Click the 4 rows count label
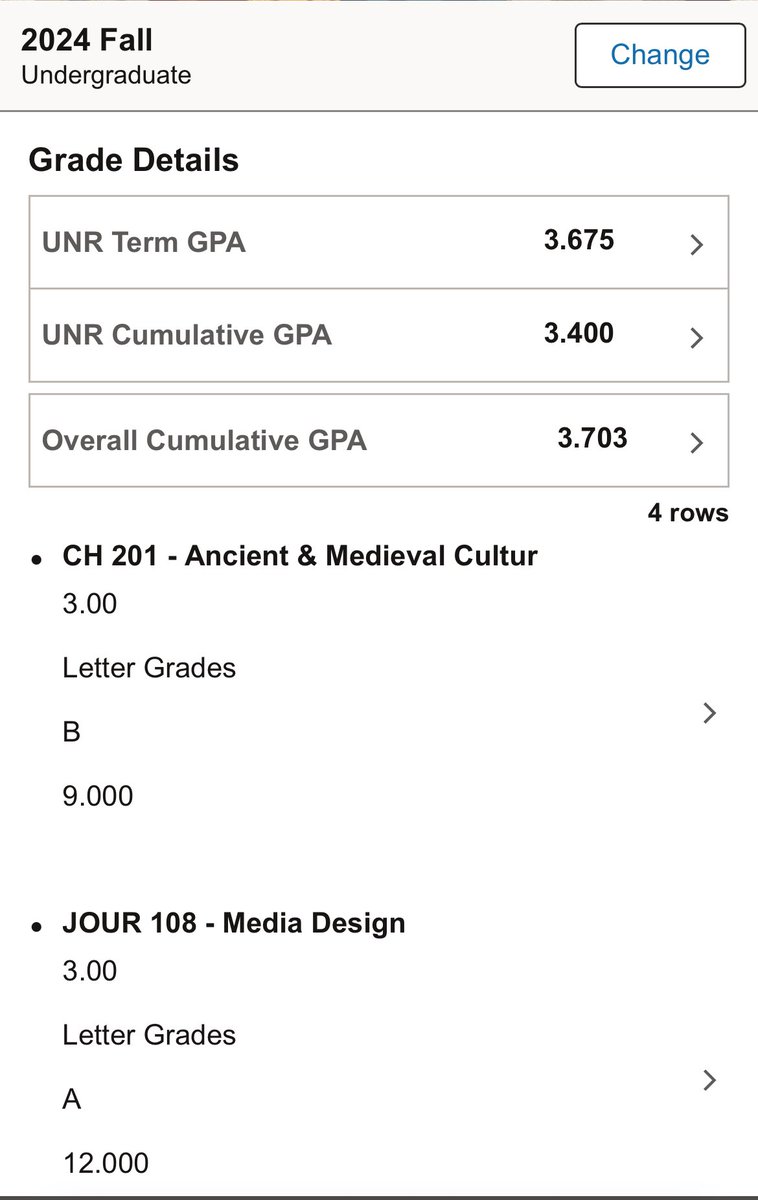 pyautogui.click(x=688, y=513)
